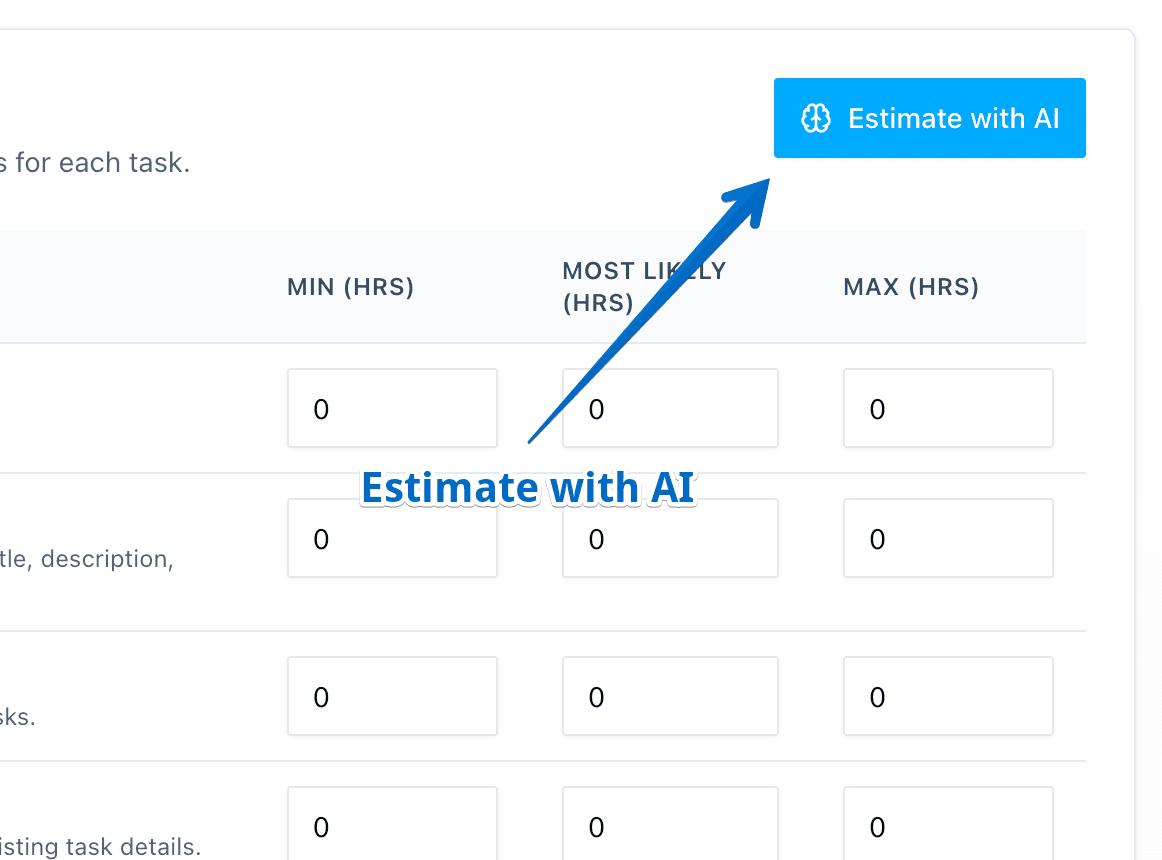Select the MAX hours field in the first row
This screenshot has width=1162, height=860.
tap(948, 408)
